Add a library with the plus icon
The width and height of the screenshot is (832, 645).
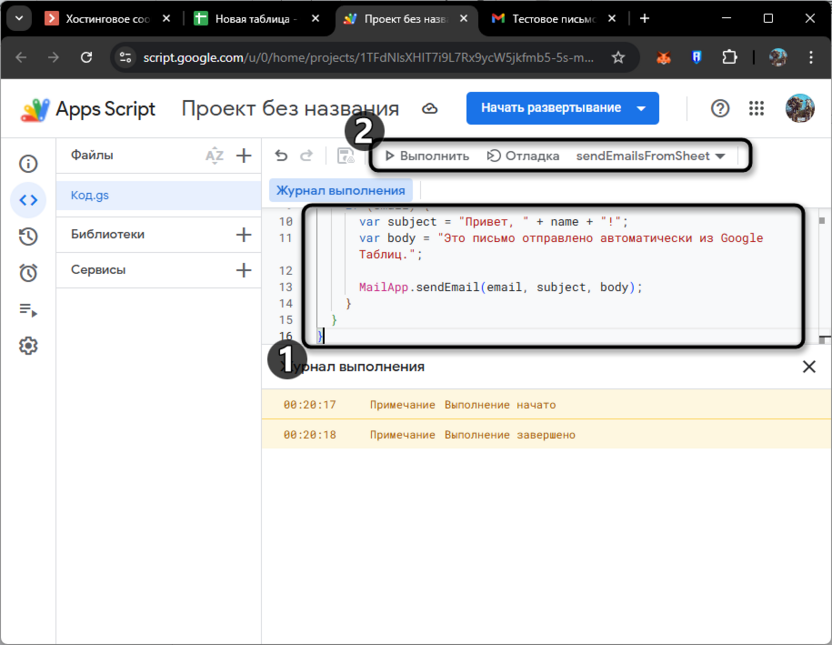pyautogui.click(x=243, y=234)
